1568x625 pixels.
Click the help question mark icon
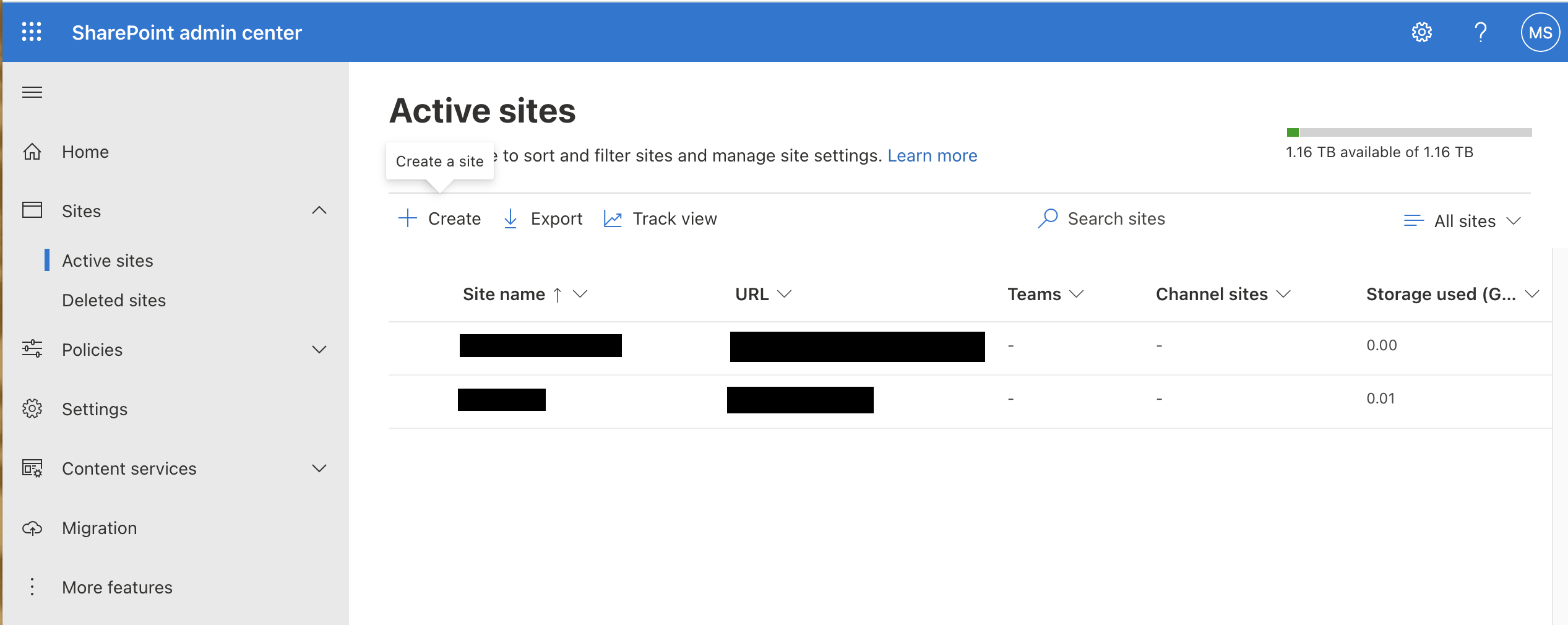(1480, 32)
